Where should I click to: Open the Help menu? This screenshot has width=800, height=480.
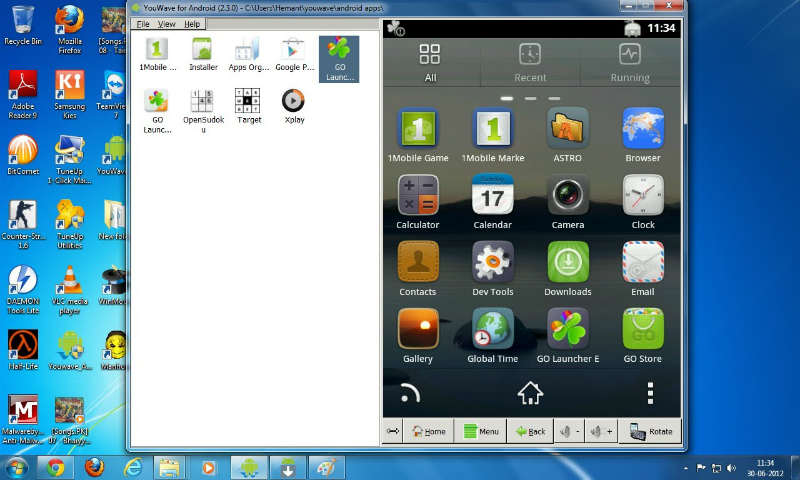pos(192,23)
